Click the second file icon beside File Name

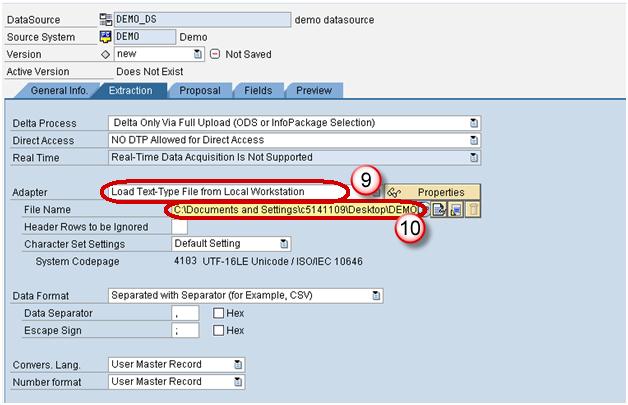click(x=455, y=209)
